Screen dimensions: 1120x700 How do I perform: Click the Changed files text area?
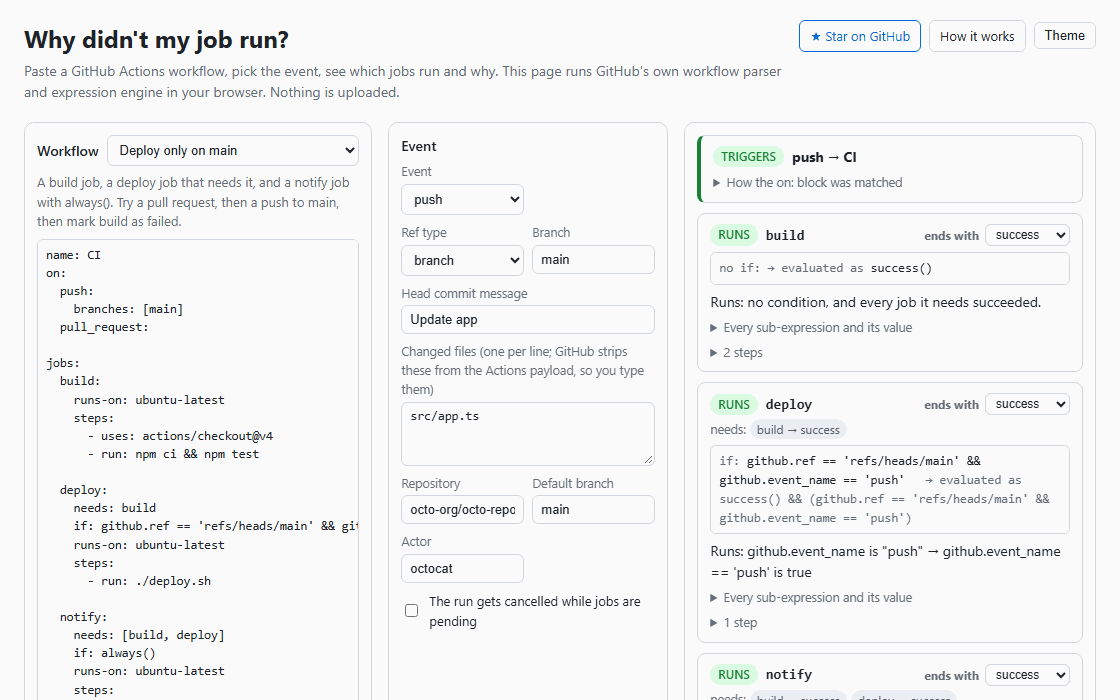tap(528, 434)
